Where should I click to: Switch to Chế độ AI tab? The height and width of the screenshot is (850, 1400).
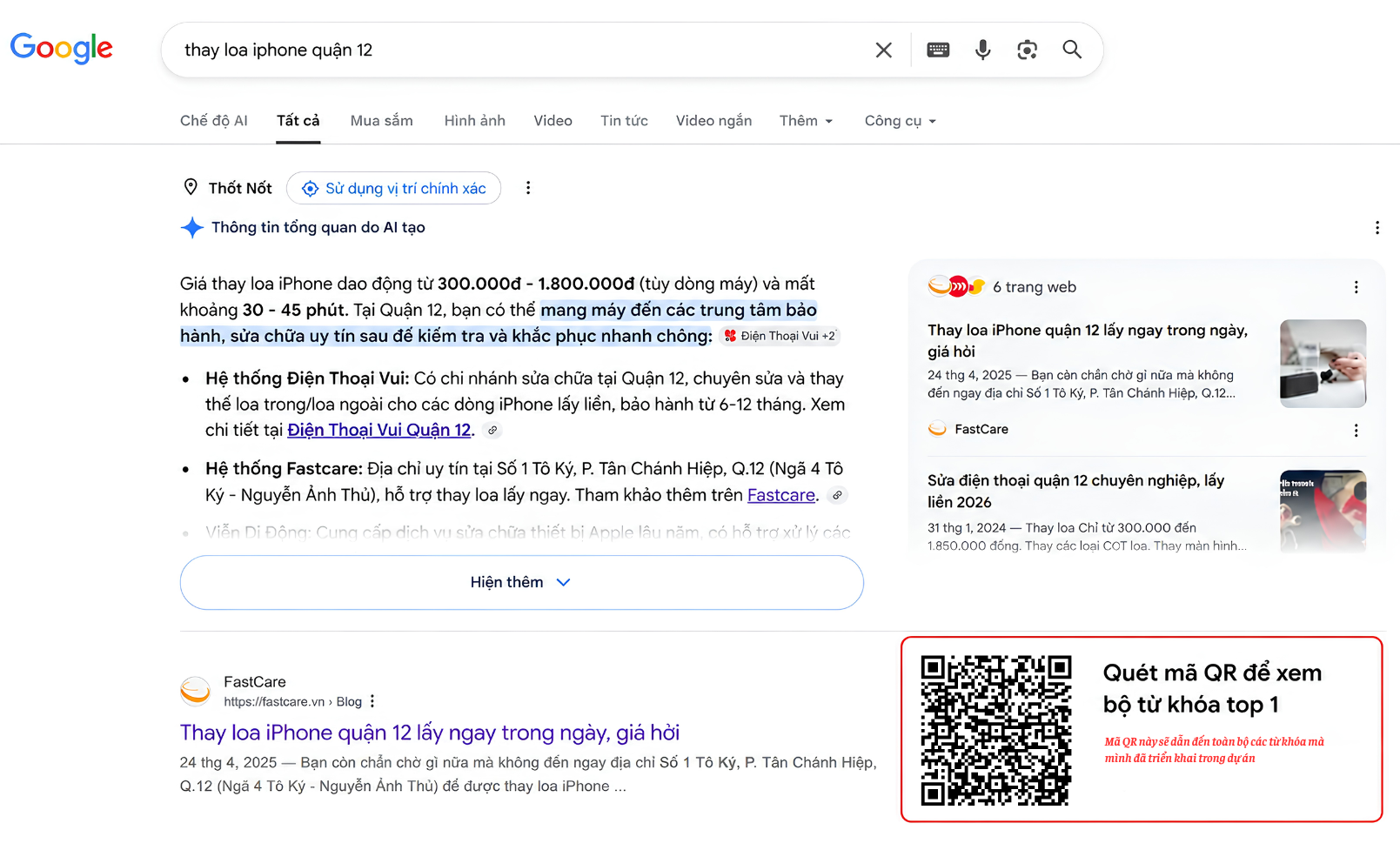pyautogui.click(x=214, y=121)
